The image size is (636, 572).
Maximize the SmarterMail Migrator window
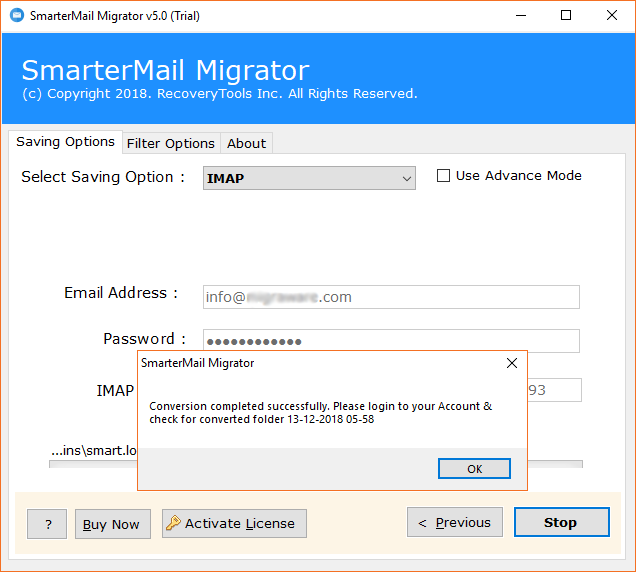coord(566,16)
